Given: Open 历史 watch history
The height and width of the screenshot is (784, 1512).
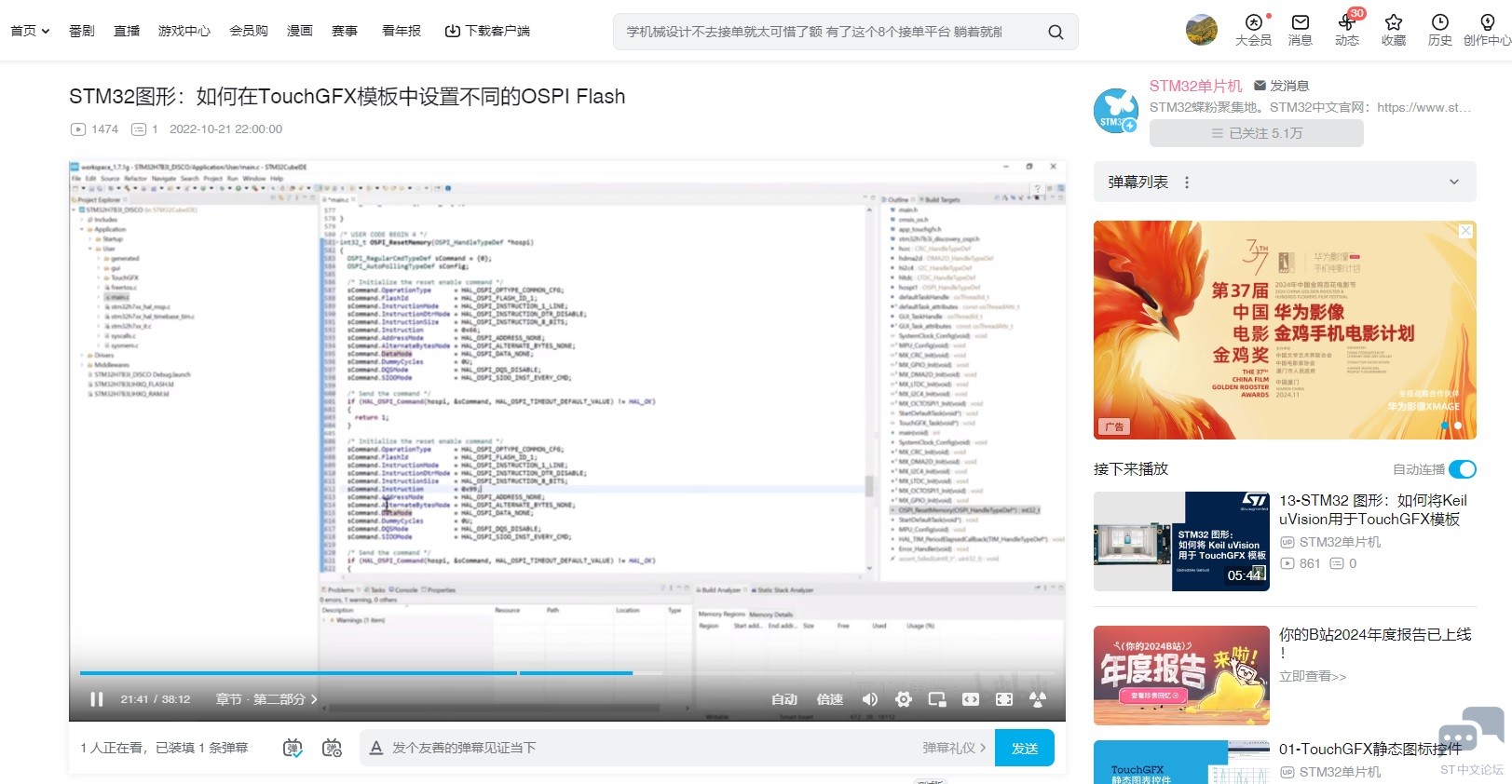Looking at the screenshot, I should 1440,30.
